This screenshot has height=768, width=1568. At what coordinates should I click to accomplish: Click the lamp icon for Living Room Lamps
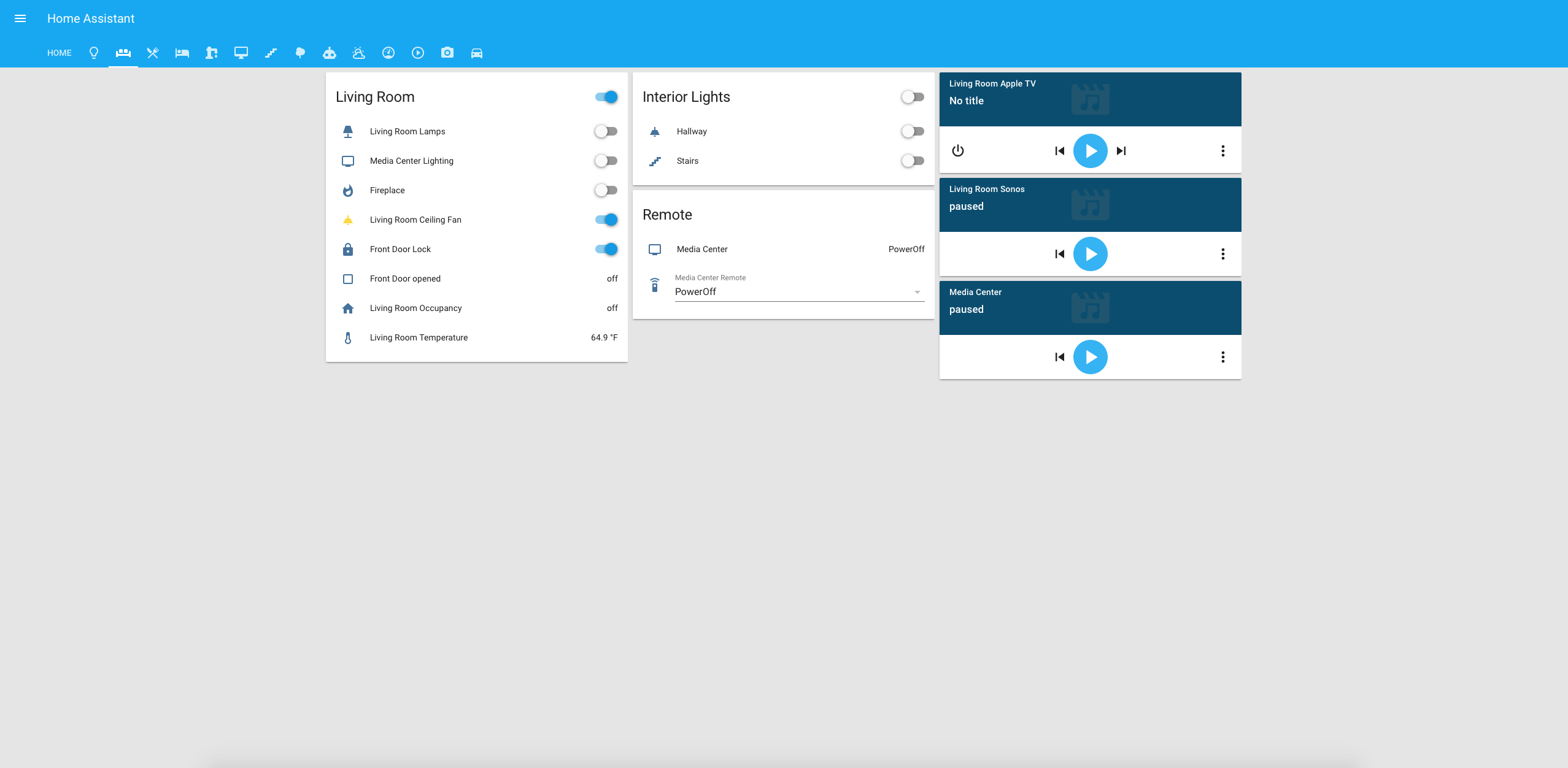point(347,131)
